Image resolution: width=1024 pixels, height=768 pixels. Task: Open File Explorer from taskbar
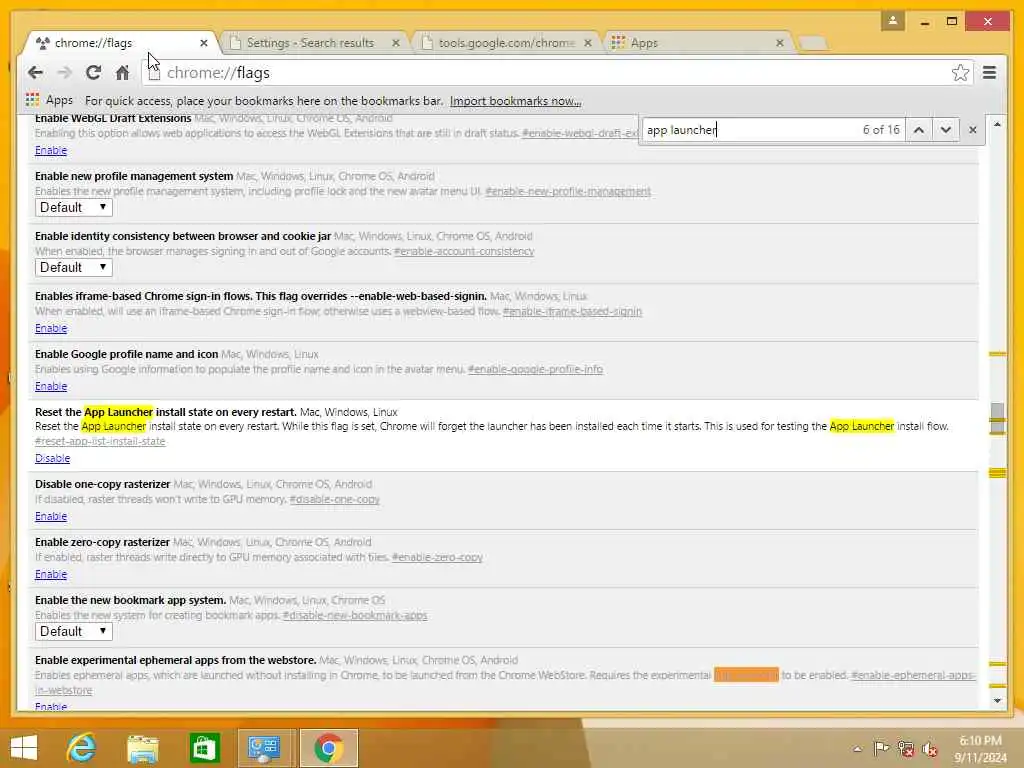142,748
